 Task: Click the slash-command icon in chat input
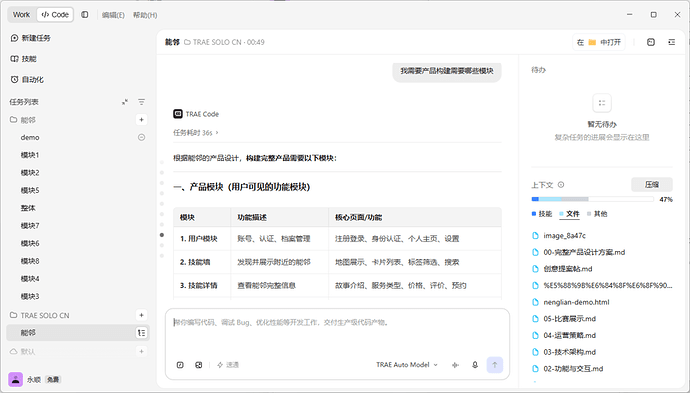point(180,365)
